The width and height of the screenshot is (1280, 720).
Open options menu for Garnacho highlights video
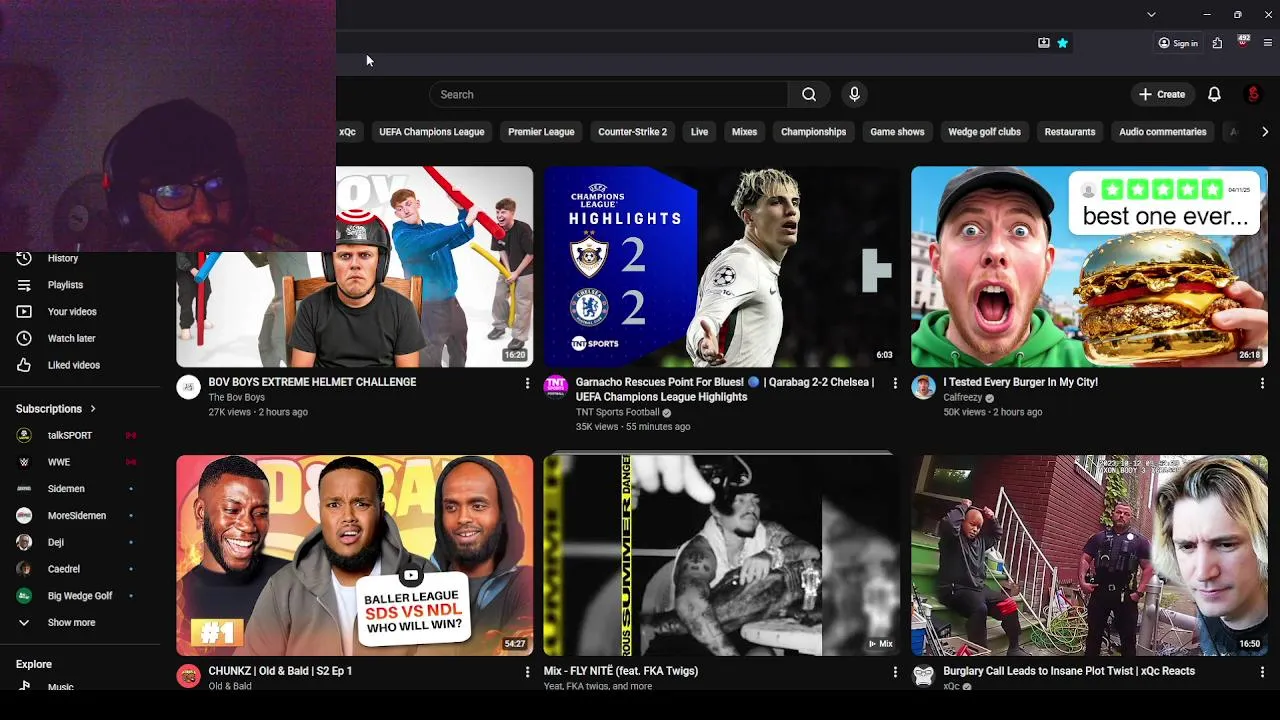coord(895,383)
